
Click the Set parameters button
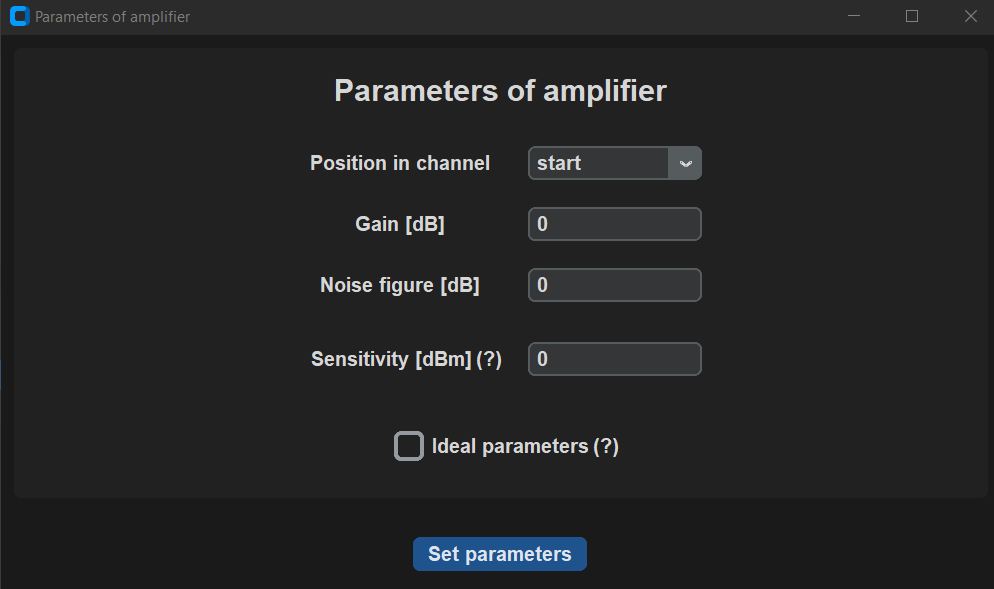point(499,553)
